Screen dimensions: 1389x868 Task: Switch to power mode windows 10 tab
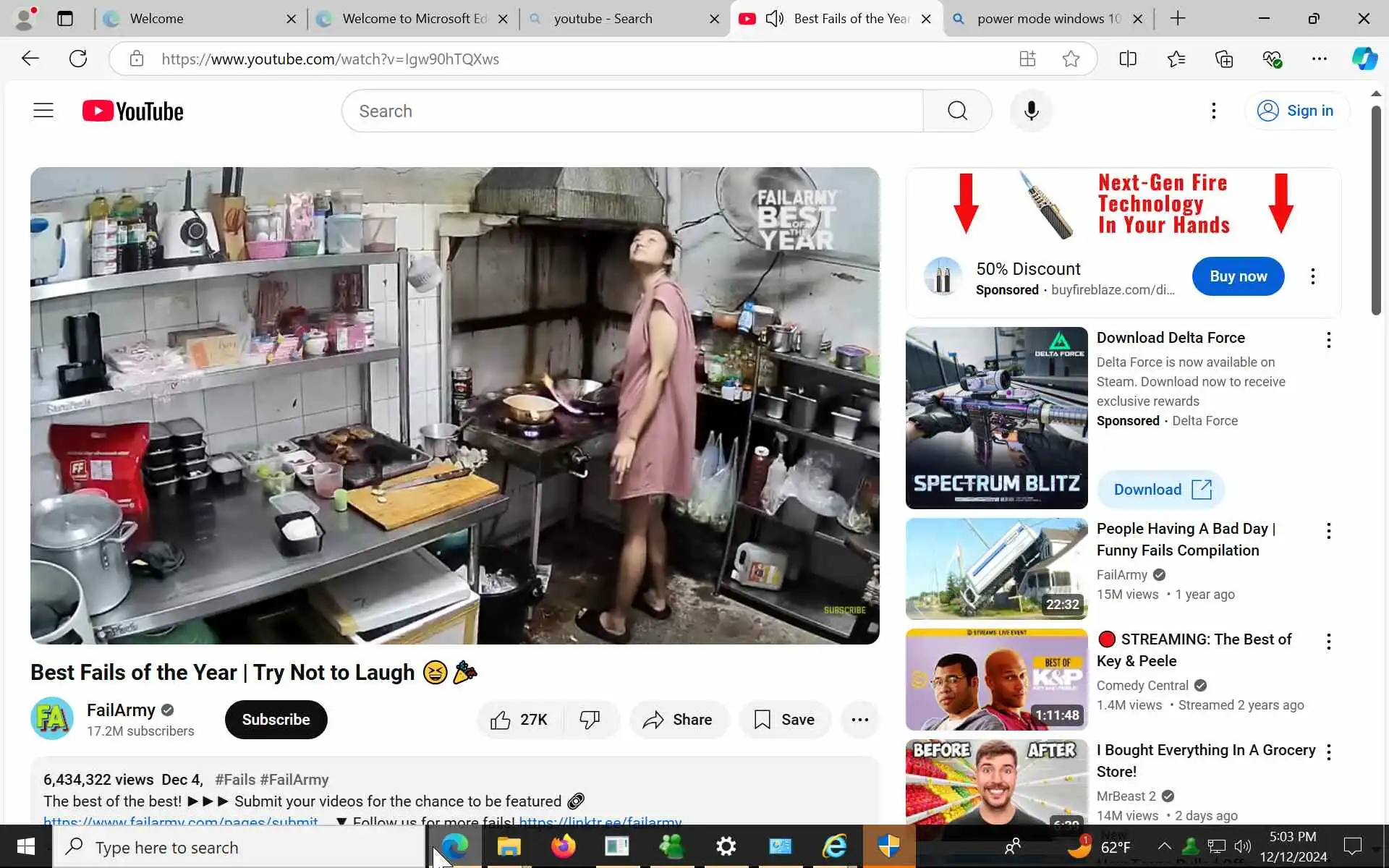tap(1048, 19)
